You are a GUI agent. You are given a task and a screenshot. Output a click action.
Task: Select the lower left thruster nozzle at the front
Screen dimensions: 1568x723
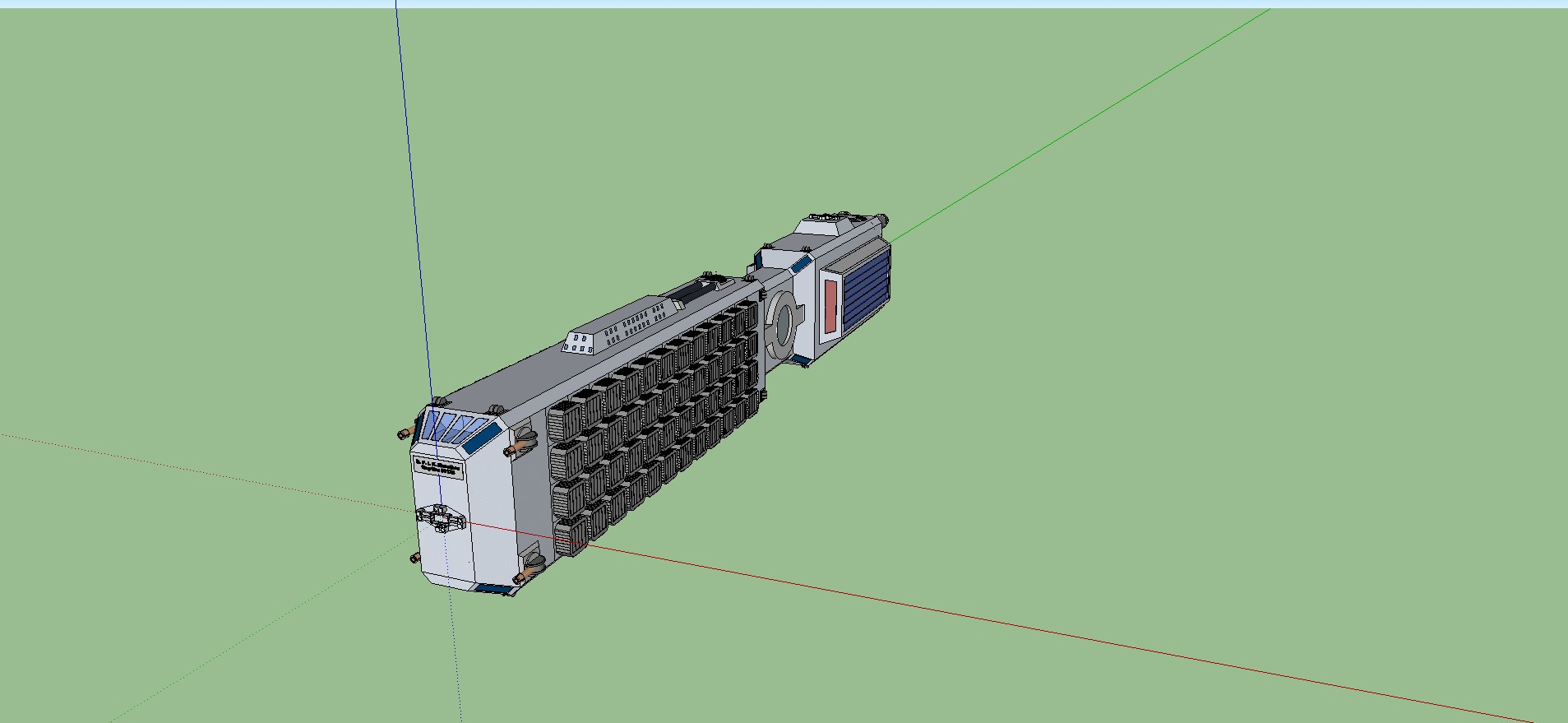point(414,559)
